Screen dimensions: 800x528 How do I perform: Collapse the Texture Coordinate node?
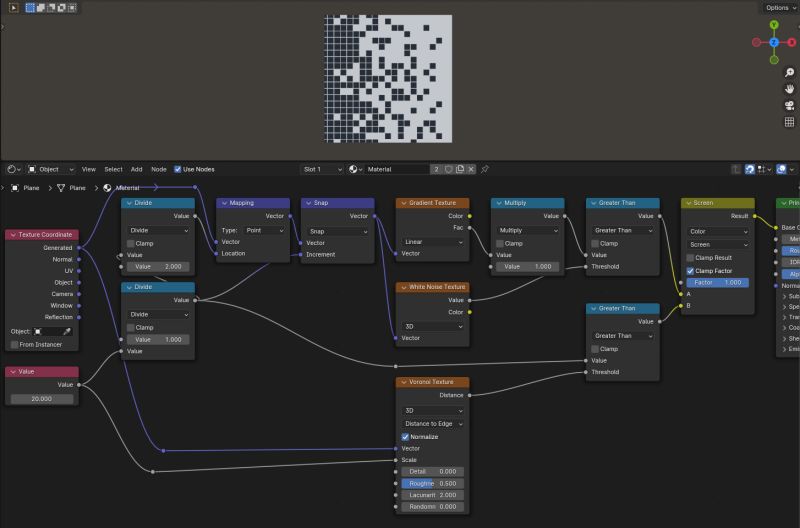click(x=13, y=235)
